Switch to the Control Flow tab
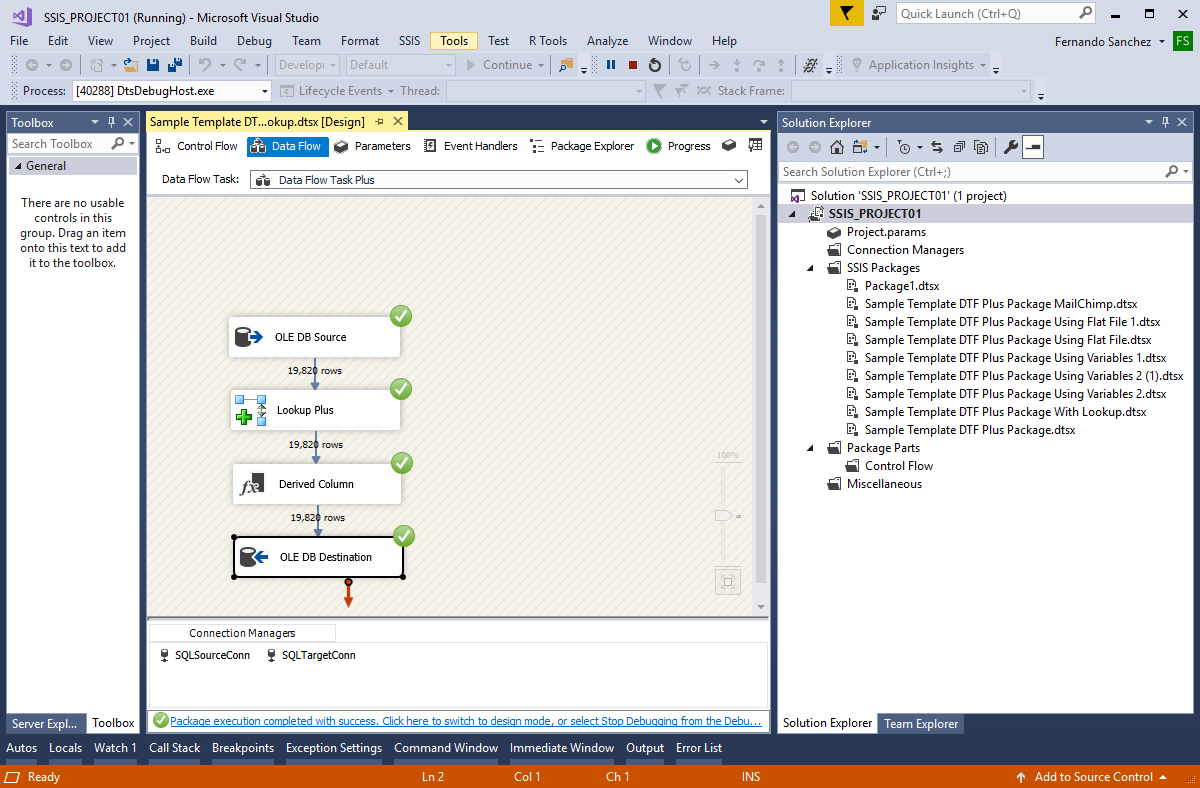This screenshot has height=788, width=1200. tap(197, 146)
